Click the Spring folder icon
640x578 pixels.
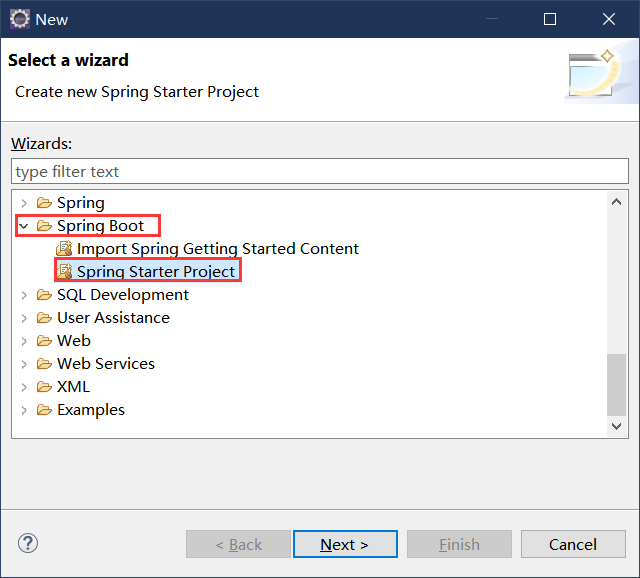click(44, 203)
